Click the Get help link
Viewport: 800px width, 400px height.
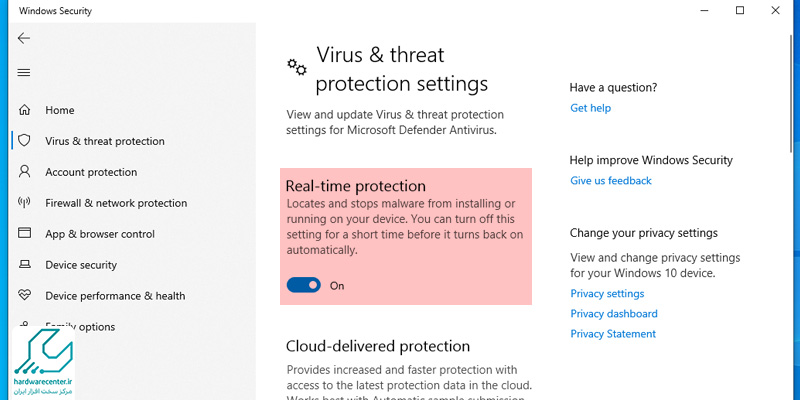tap(590, 108)
